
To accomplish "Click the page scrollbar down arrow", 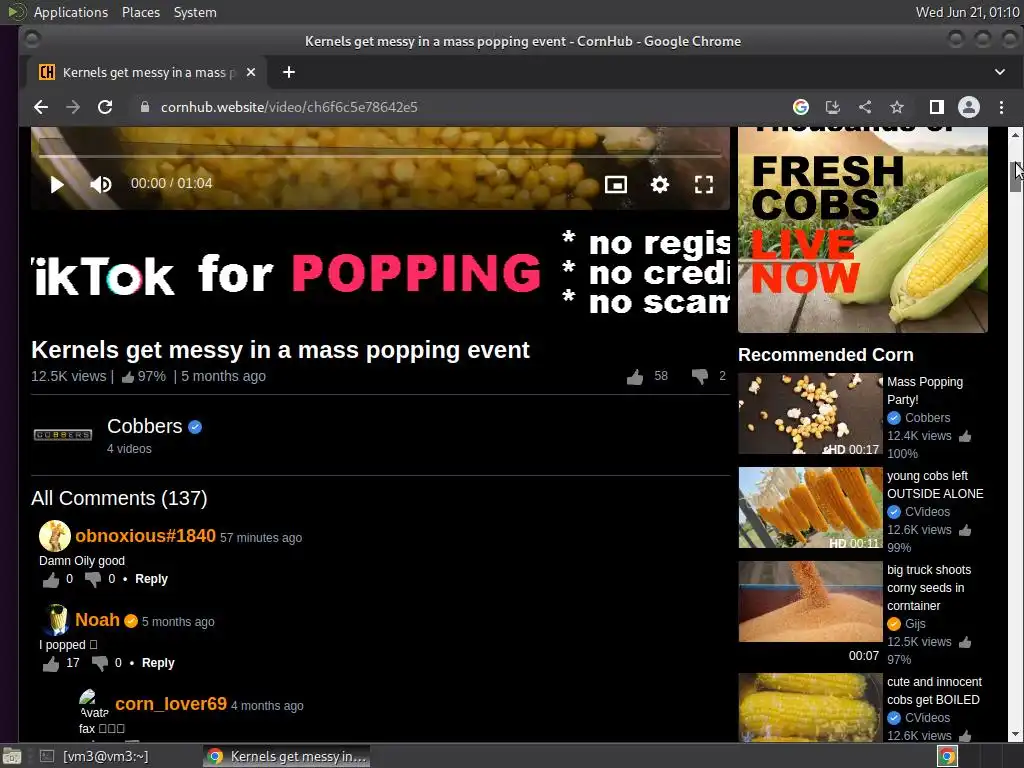I will click(x=1015, y=735).
